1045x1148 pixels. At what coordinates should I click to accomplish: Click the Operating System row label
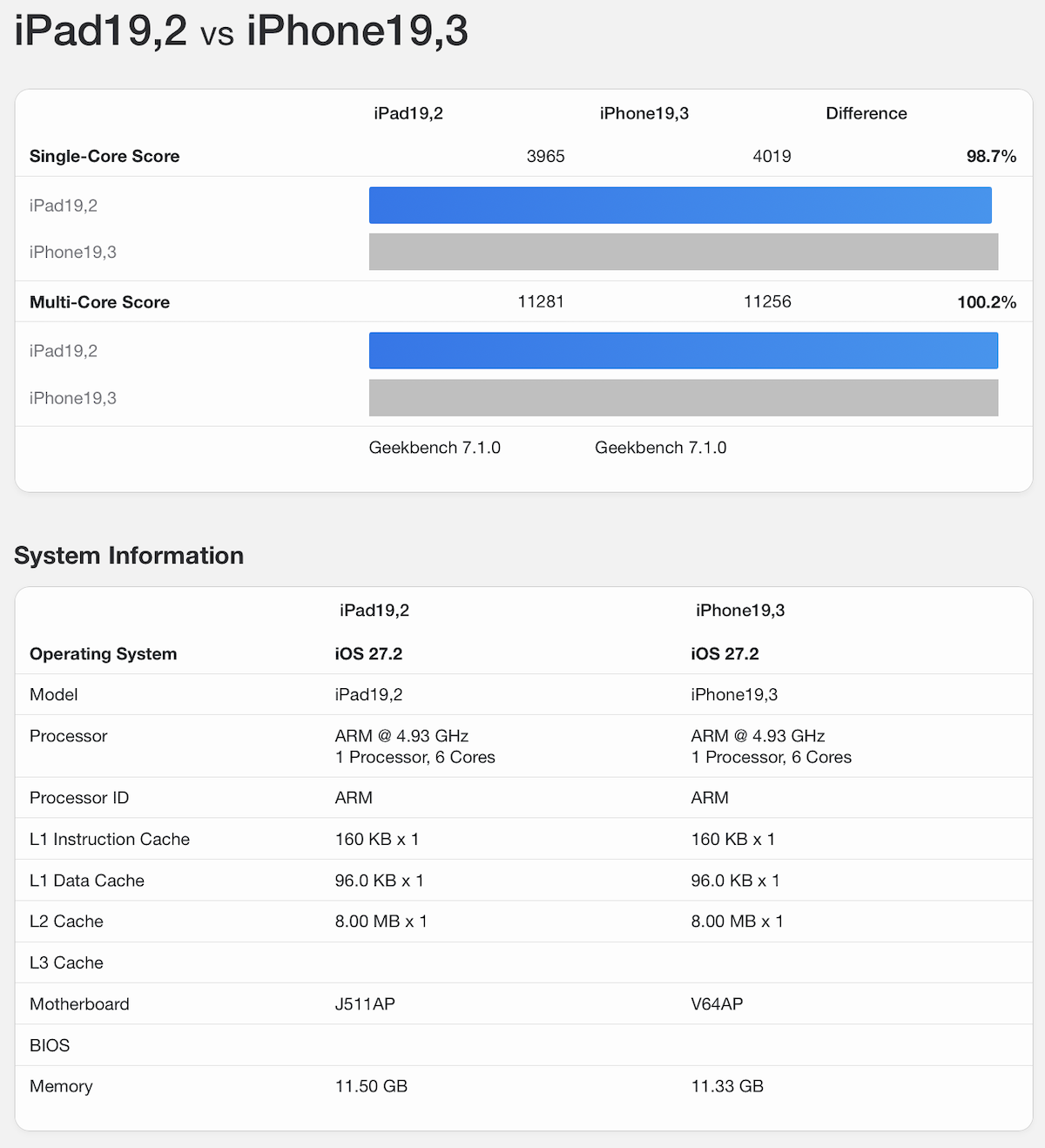pos(103,654)
